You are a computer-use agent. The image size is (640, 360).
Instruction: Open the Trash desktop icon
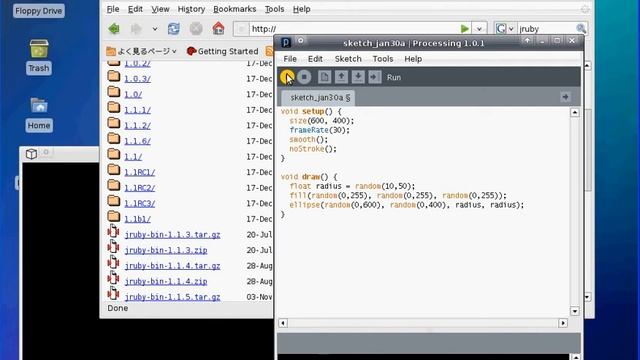click(x=39, y=57)
